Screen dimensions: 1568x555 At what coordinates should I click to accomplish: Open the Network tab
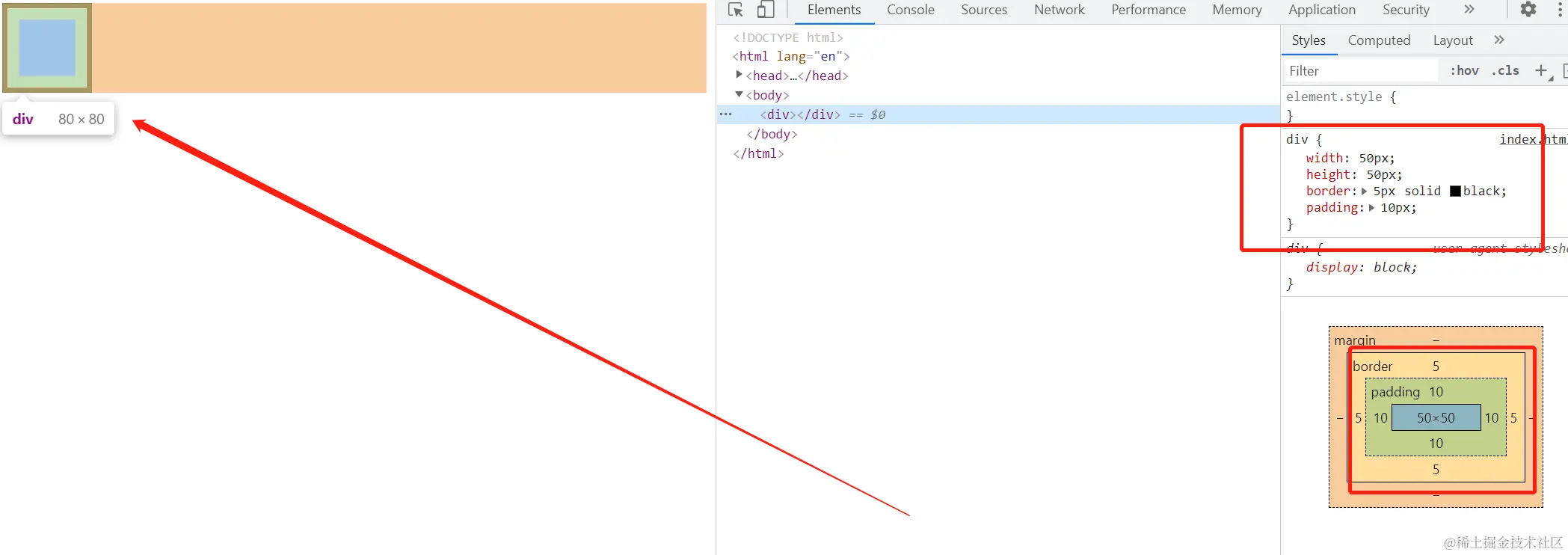pos(1060,10)
